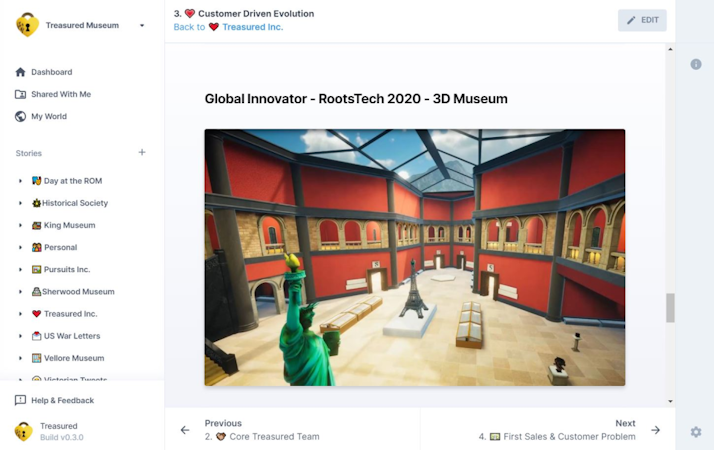Click the Historical Society emoji icon
This screenshot has height=450, width=714.
click(x=36, y=203)
